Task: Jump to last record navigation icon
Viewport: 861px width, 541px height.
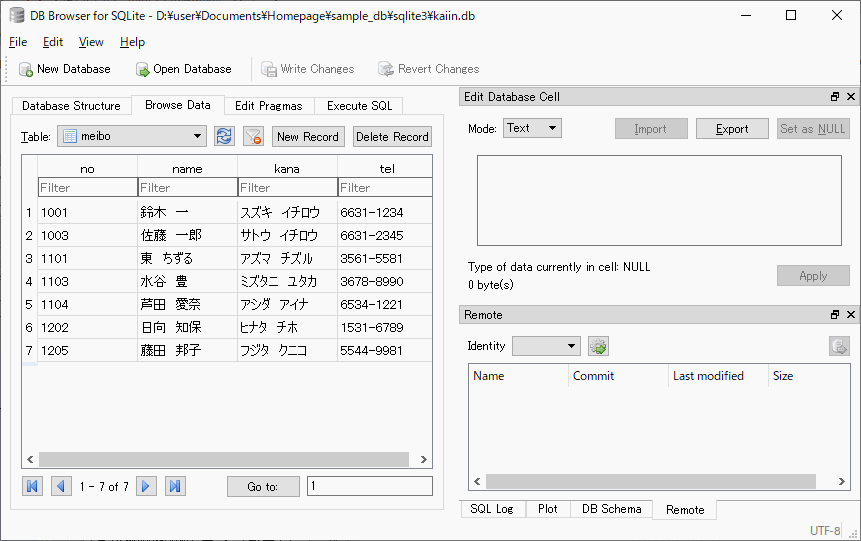Action: click(x=175, y=486)
